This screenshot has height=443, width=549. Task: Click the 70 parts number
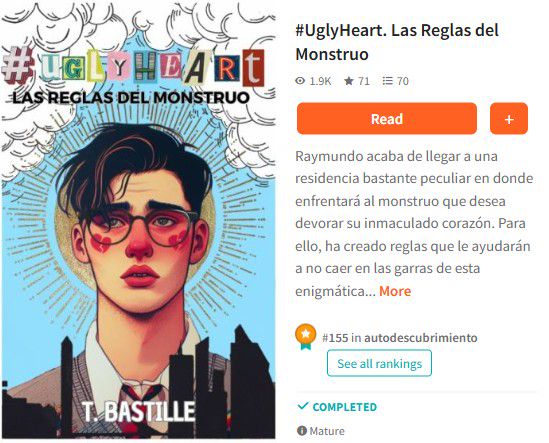click(402, 81)
